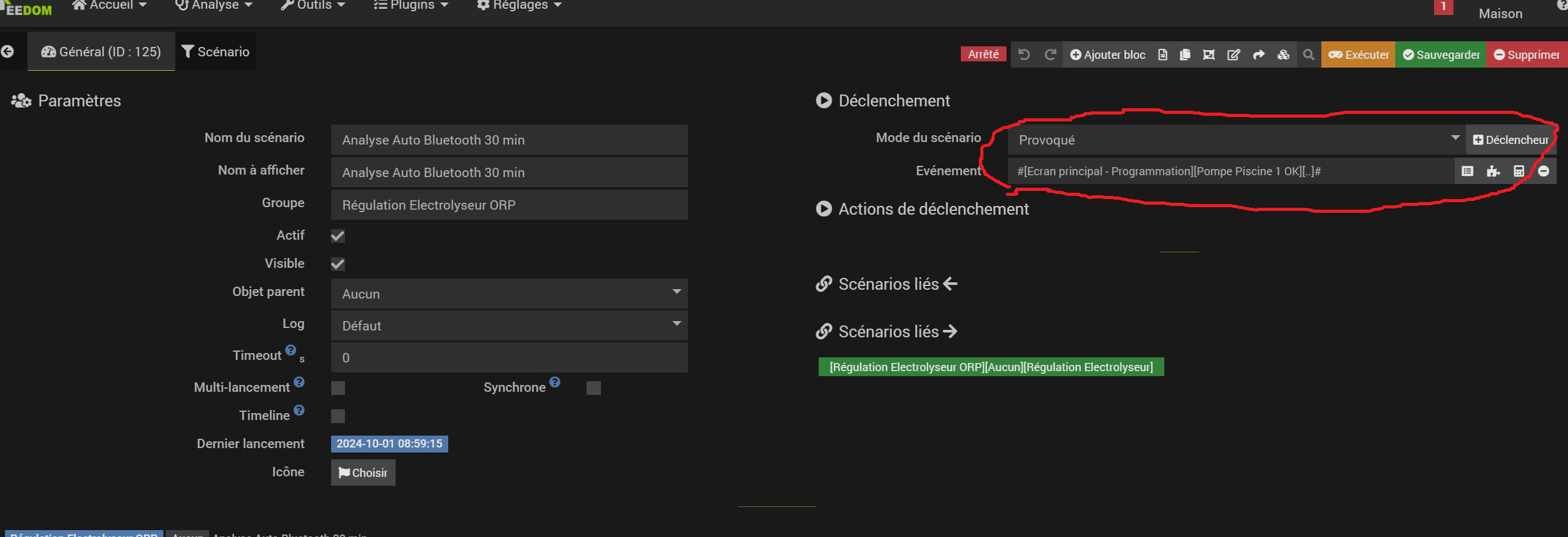1568x537 pixels.
Task: Click the puzzle piece icon beside the event field
Action: tap(1493, 171)
